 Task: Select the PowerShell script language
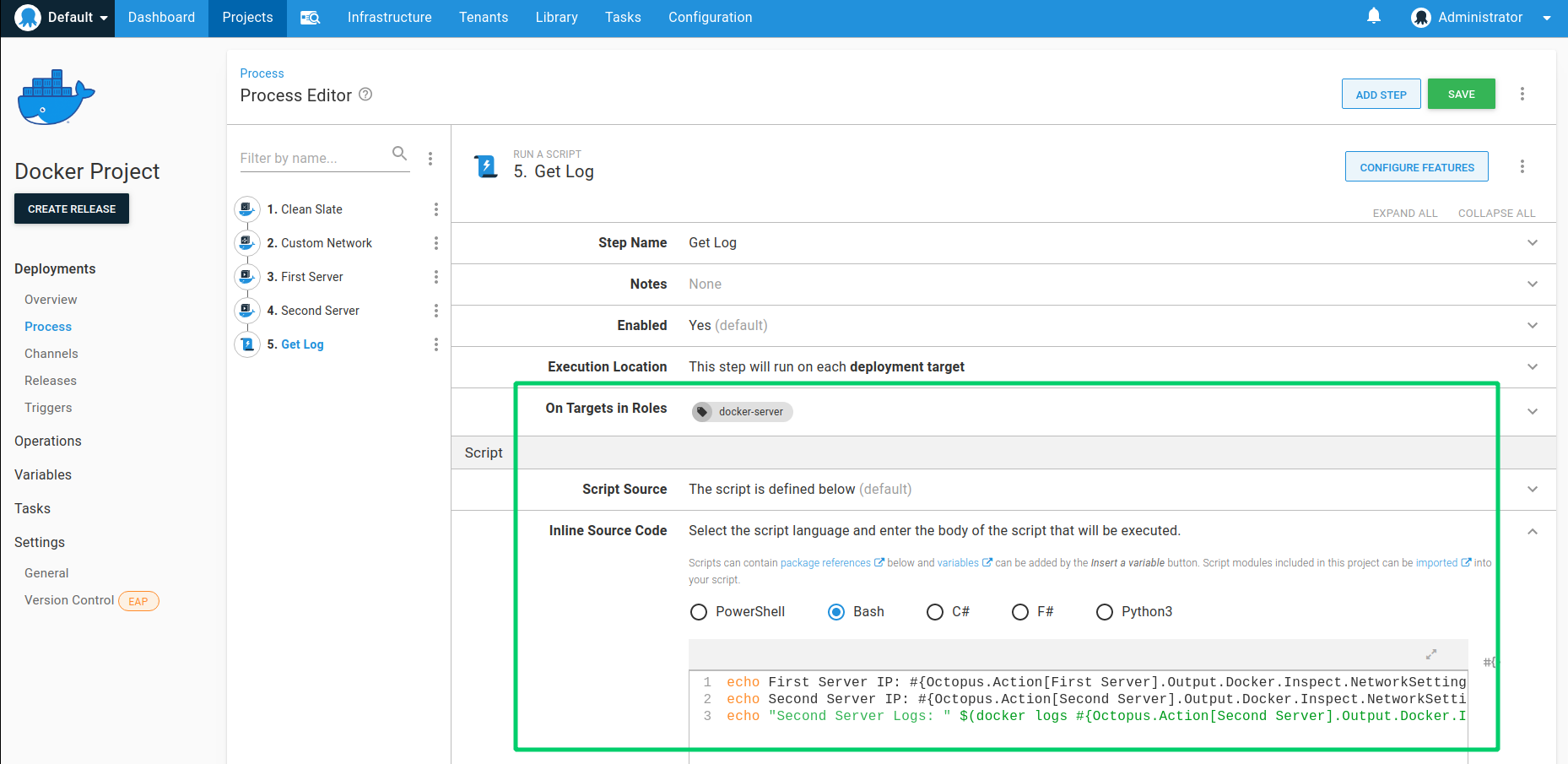(x=738, y=612)
